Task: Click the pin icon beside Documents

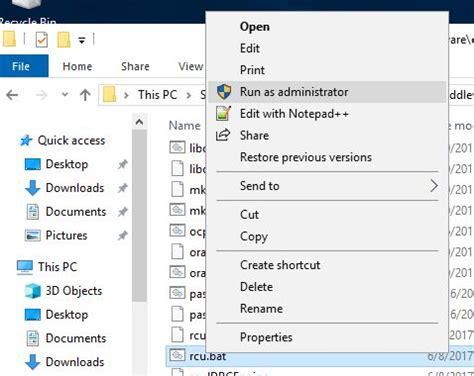Action: [x=123, y=212]
